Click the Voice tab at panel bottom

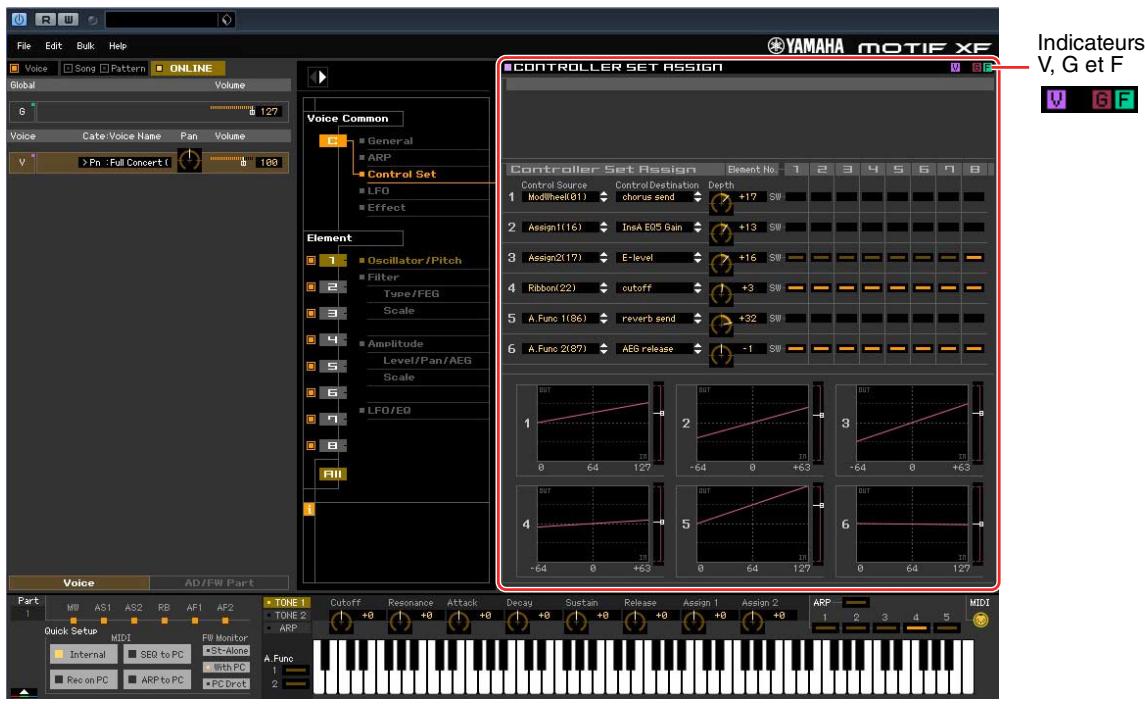79,583
